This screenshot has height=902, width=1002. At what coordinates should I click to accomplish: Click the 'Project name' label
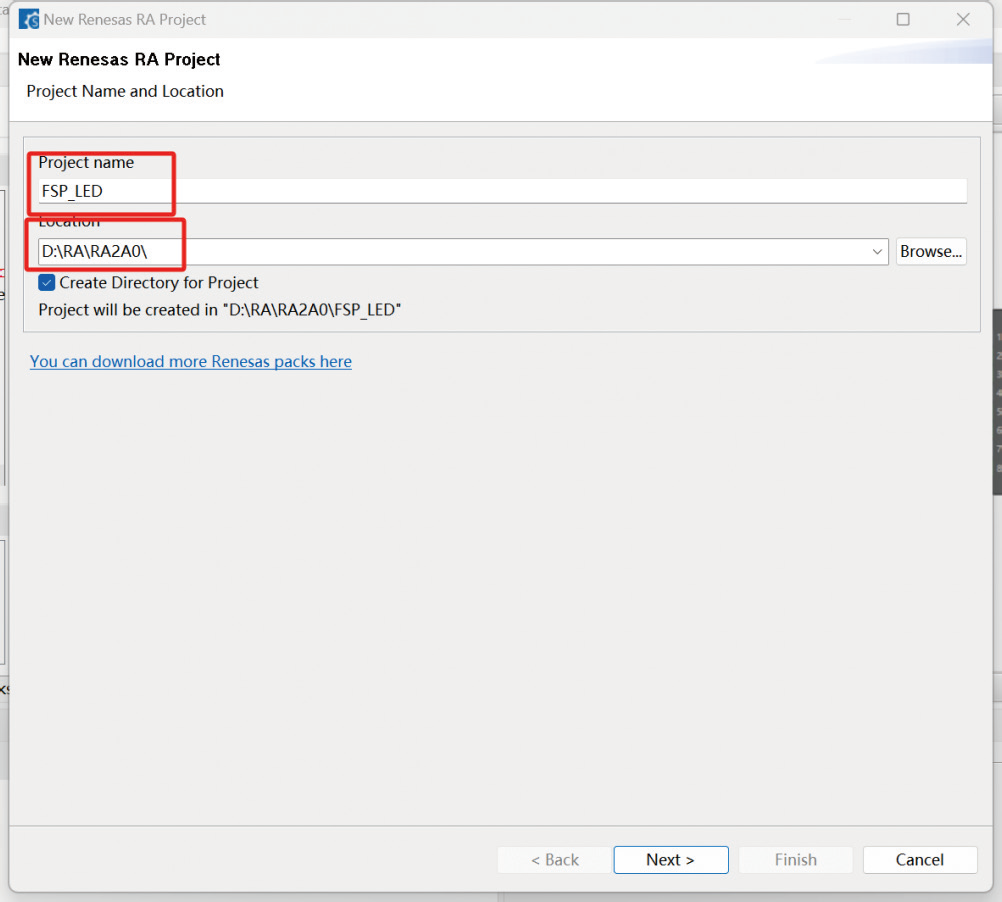[x=86, y=162]
